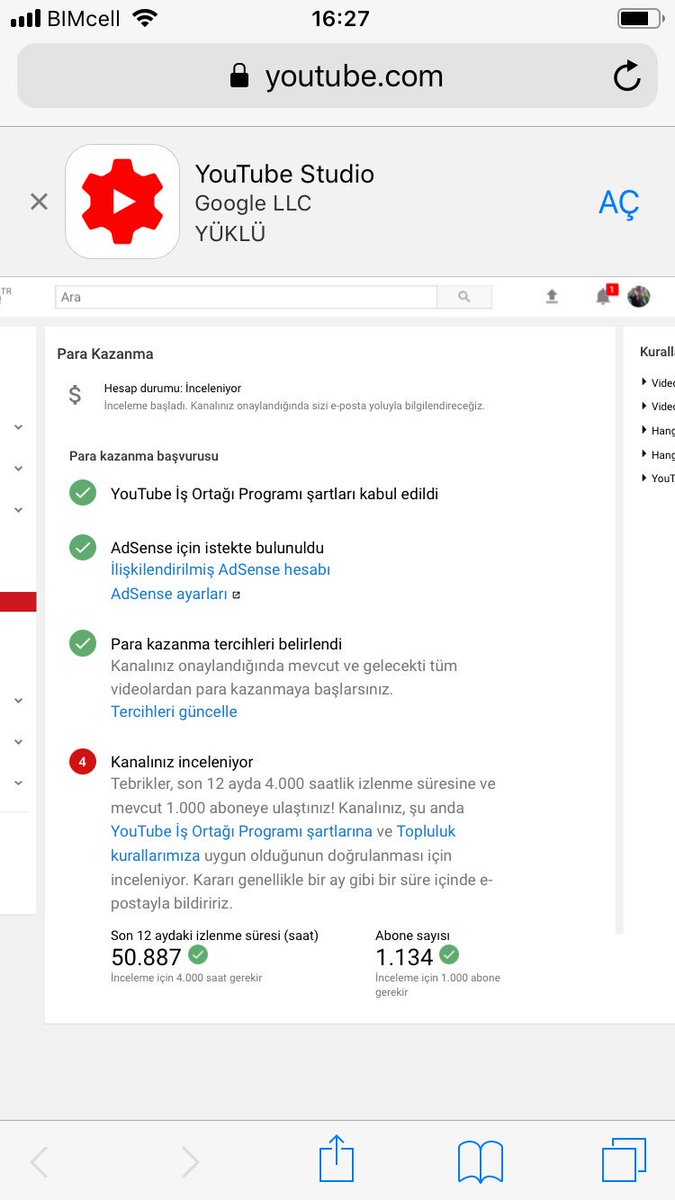Expand the topmost left sidebar chevron

click(x=18, y=427)
